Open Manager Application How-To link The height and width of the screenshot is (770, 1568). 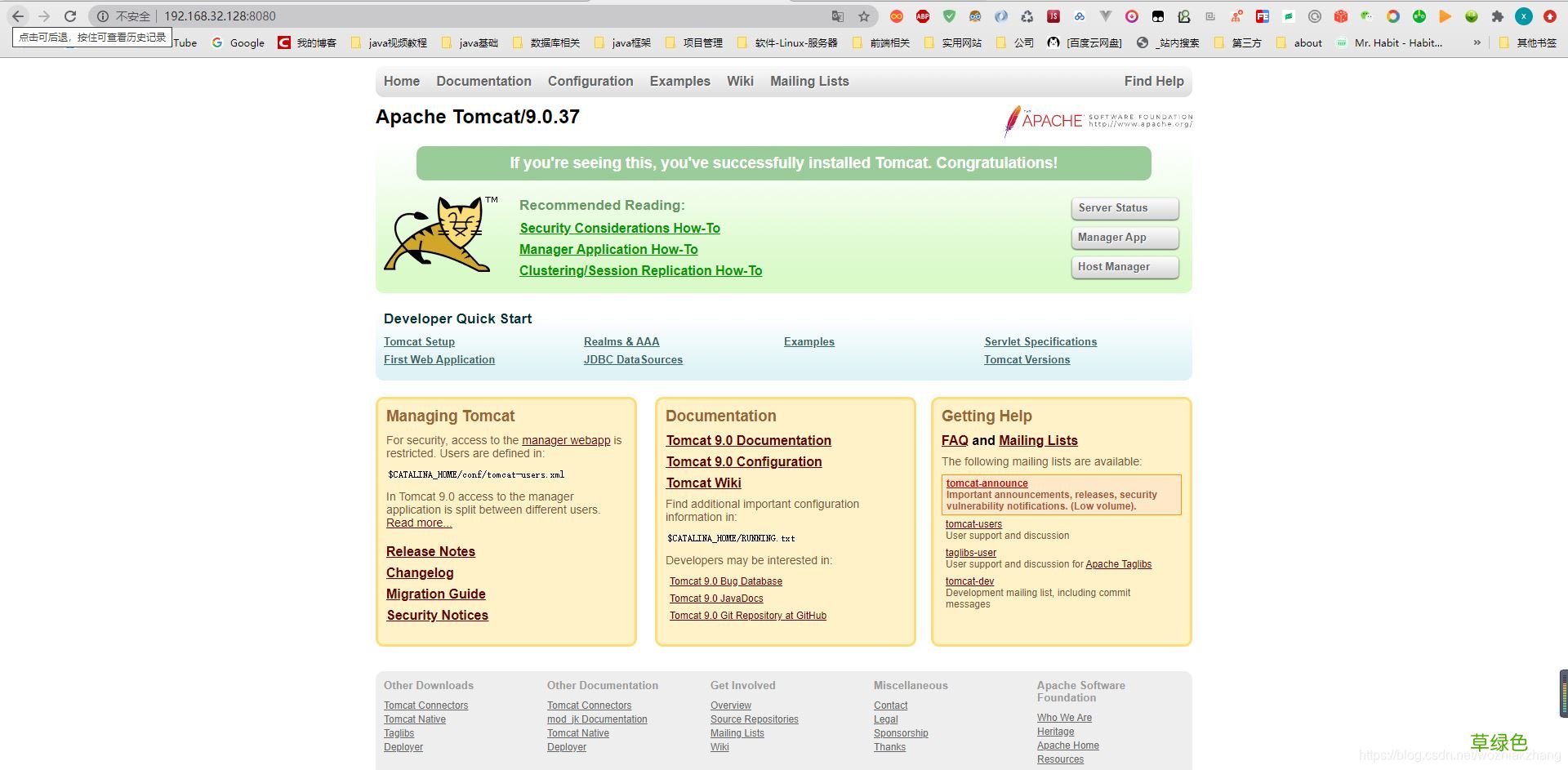[x=608, y=249]
